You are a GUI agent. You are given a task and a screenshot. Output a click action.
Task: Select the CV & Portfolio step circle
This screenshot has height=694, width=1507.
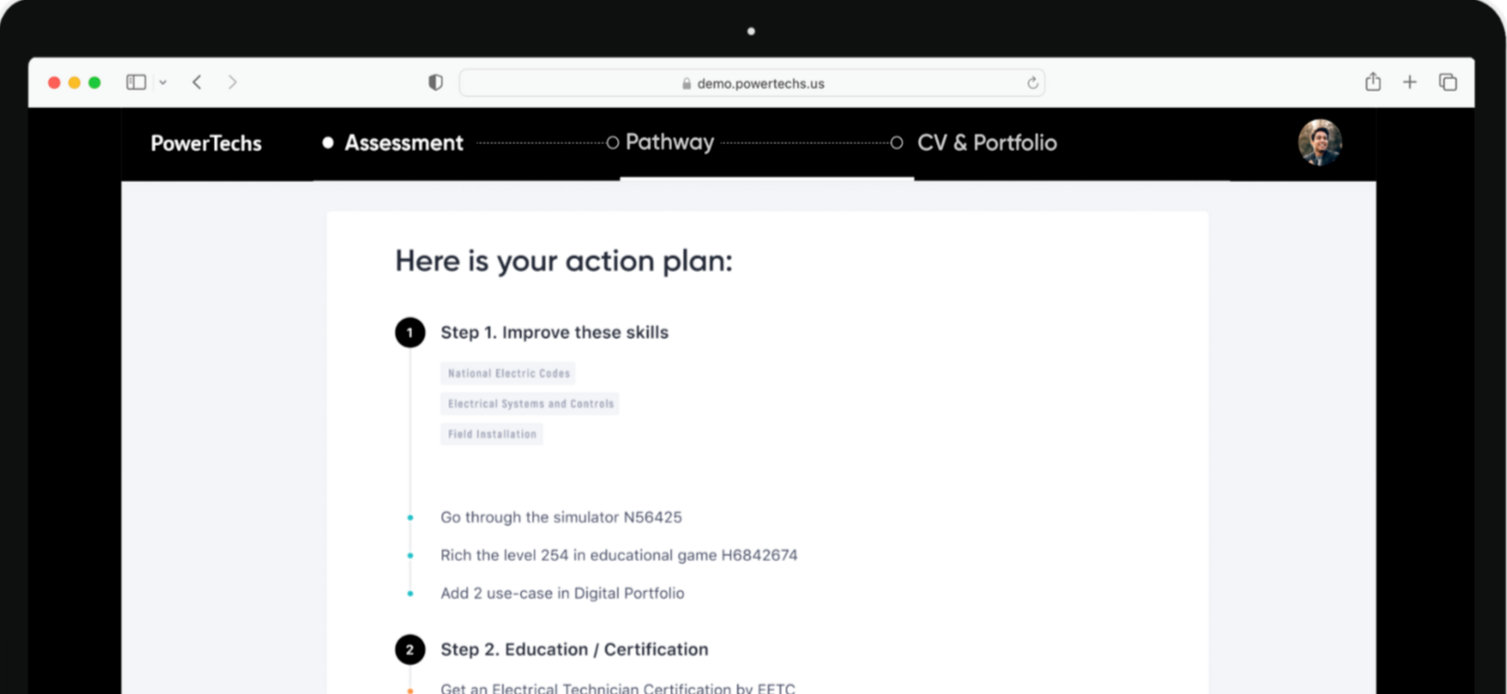click(897, 142)
